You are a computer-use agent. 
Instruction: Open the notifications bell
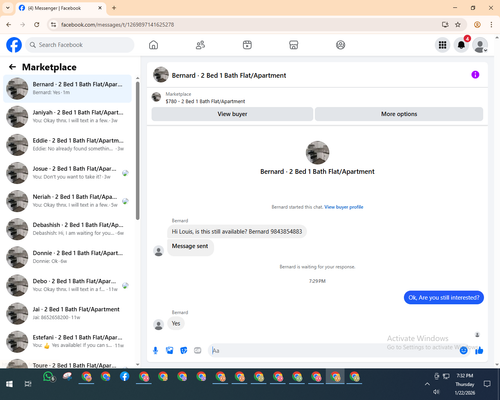coord(461,45)
